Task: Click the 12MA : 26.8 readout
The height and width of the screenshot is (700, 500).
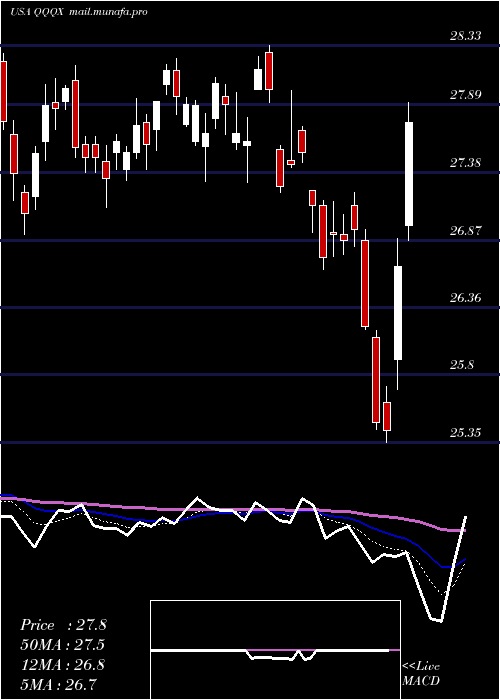Action: (62, 665)
